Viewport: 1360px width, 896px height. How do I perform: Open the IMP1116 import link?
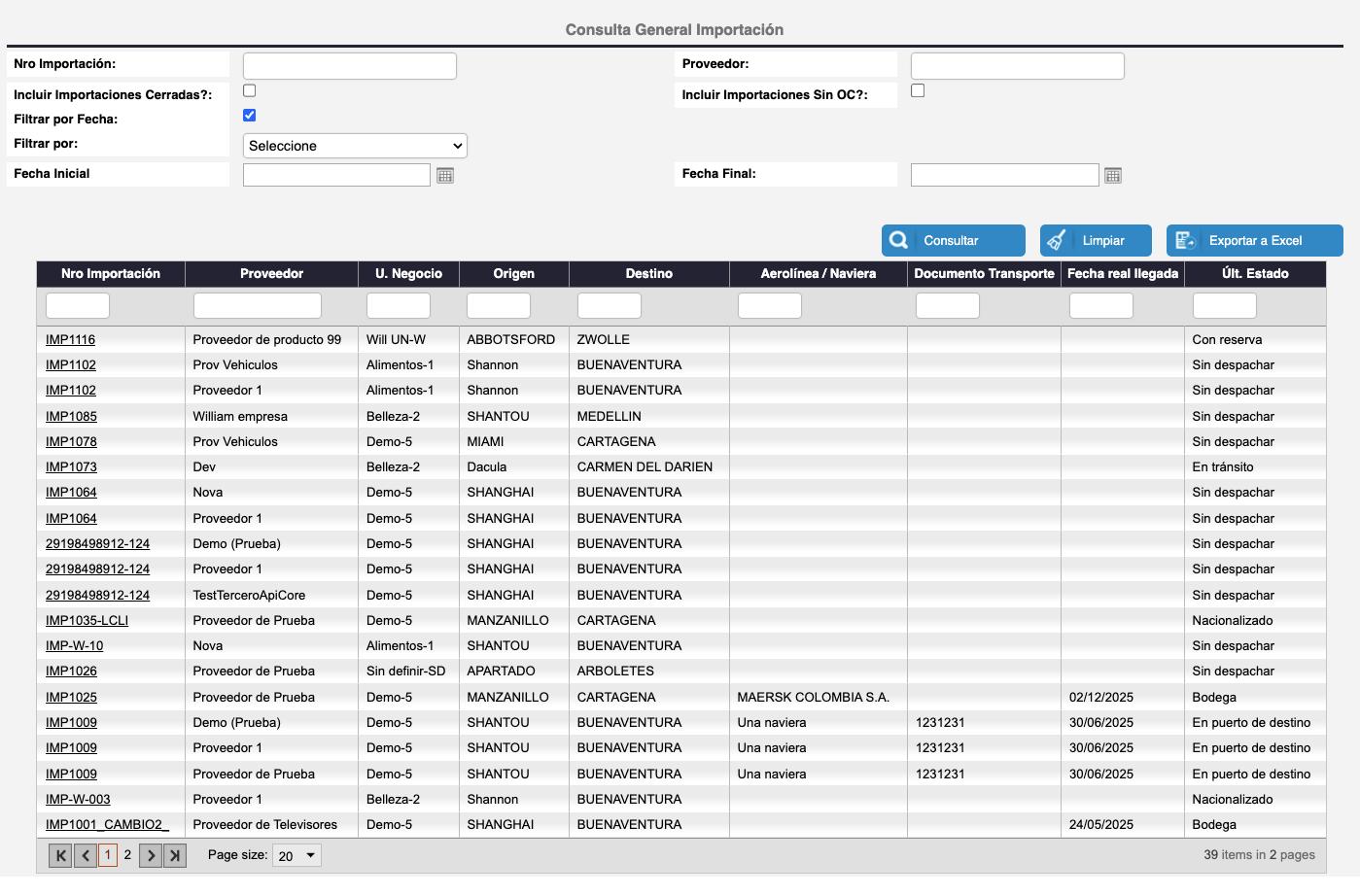tap(70, 340)
